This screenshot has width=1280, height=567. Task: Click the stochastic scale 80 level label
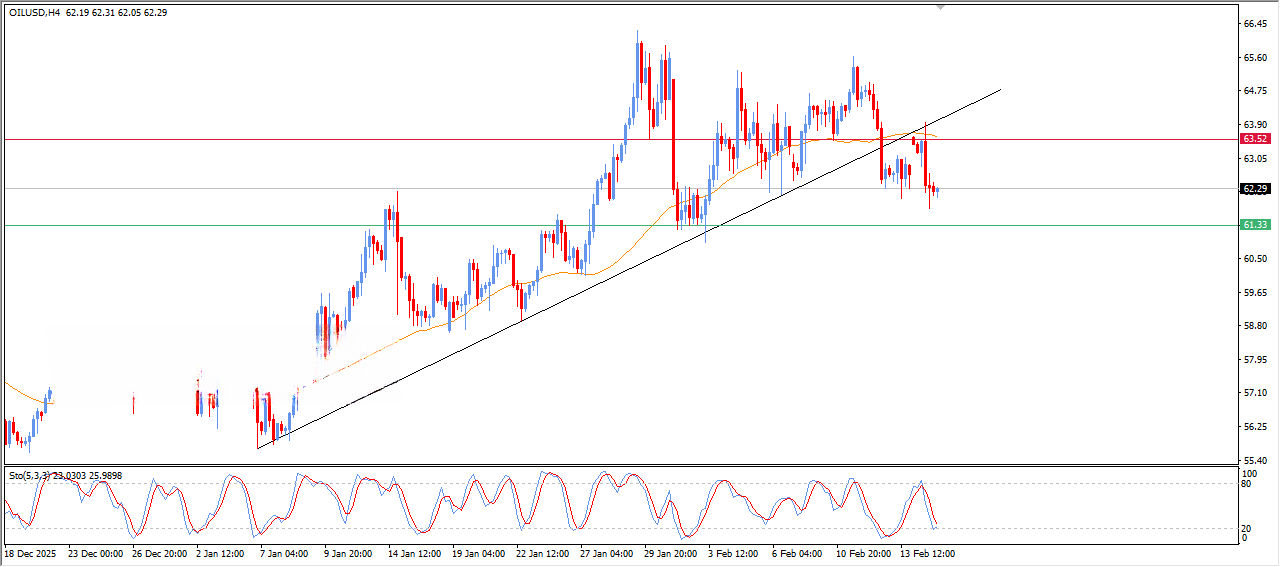[1246, 484]
